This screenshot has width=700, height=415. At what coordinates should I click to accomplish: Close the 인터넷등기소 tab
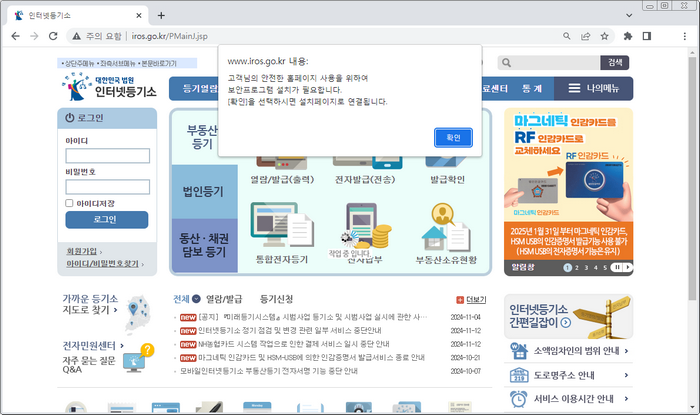pyautogui.click(x=139, y=16)
